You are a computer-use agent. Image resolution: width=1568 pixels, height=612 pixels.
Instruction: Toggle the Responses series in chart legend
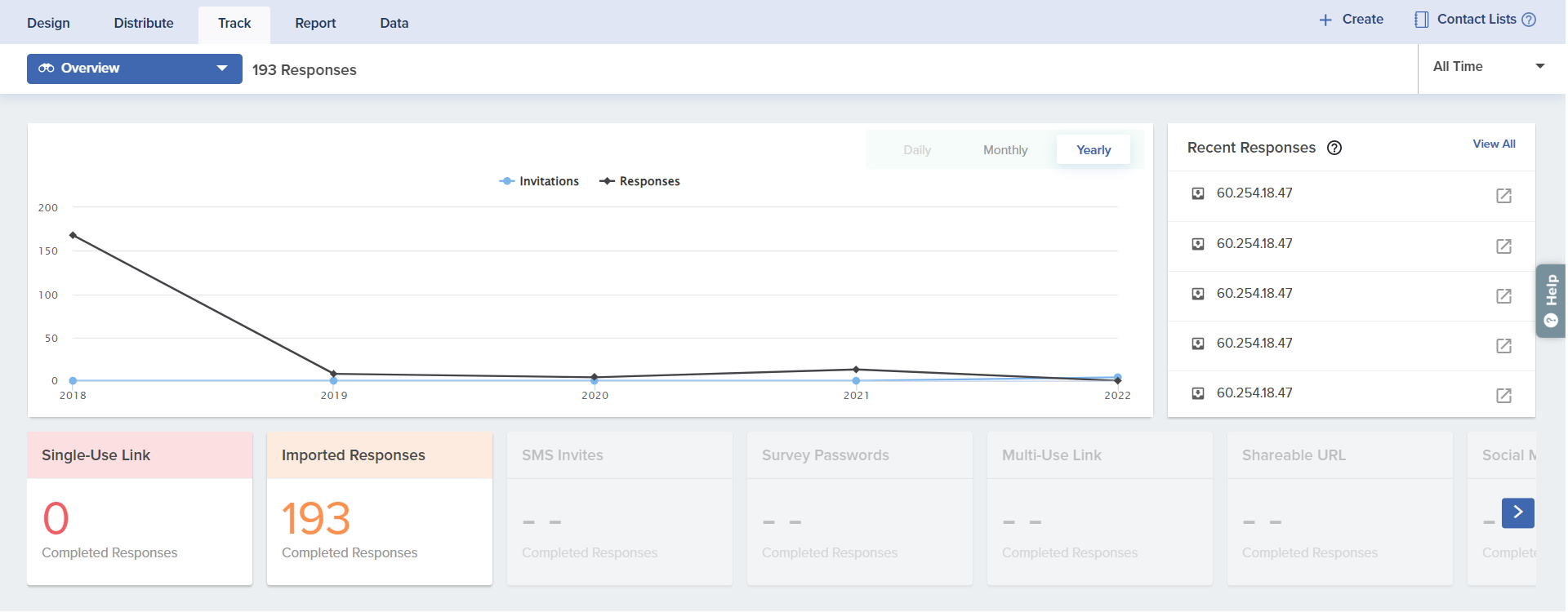tap(640, 181)
